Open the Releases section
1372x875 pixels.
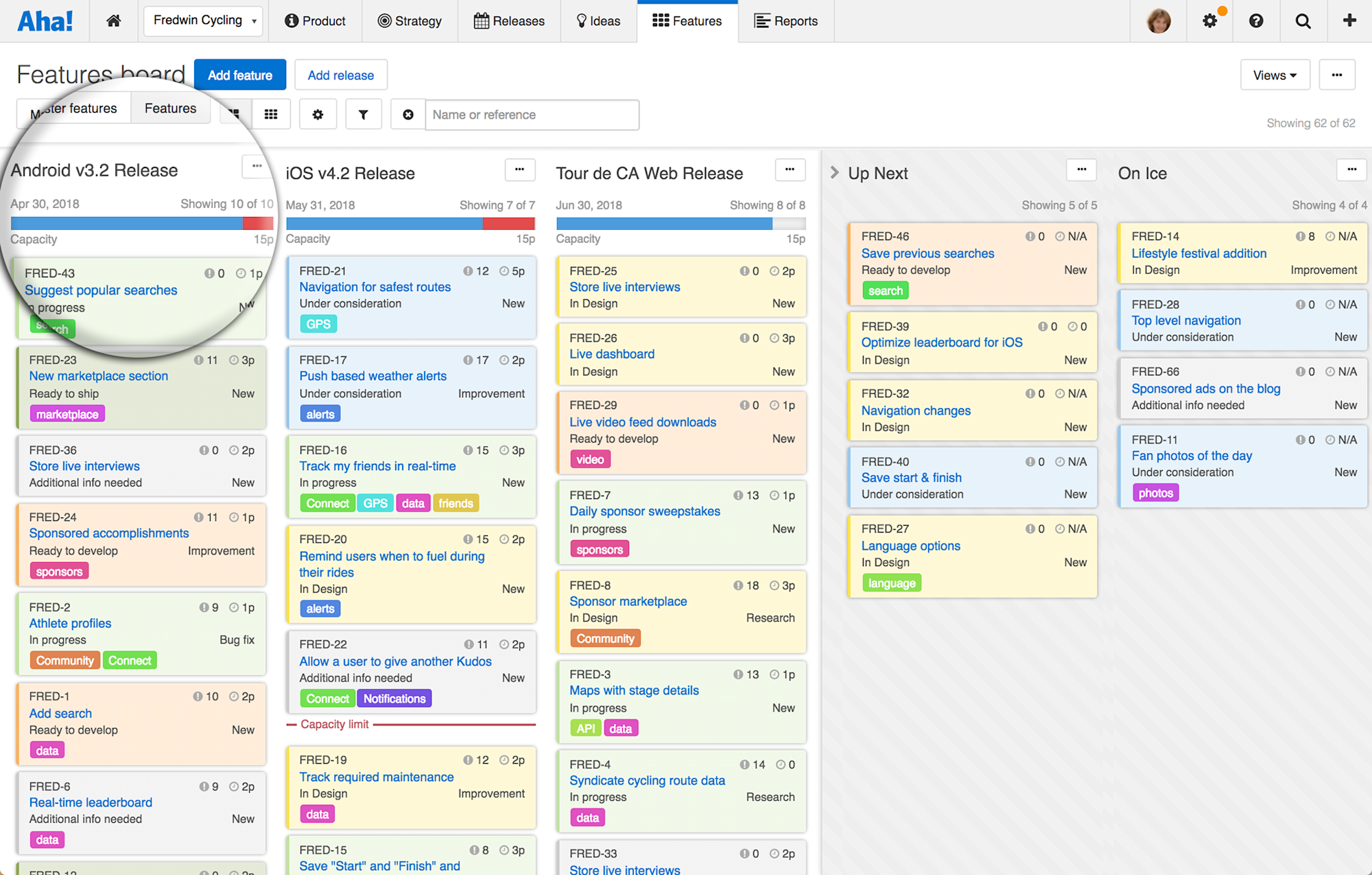pyautogui.click(x=509, y=21)
